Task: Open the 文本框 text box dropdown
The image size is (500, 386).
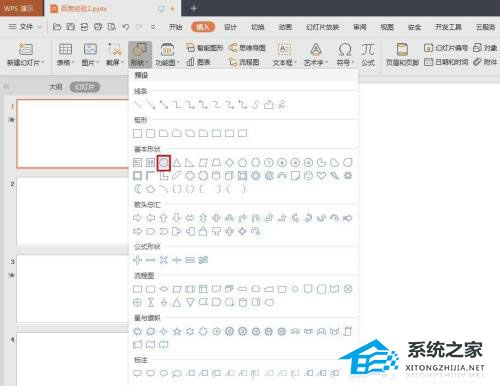Action: 284,54
